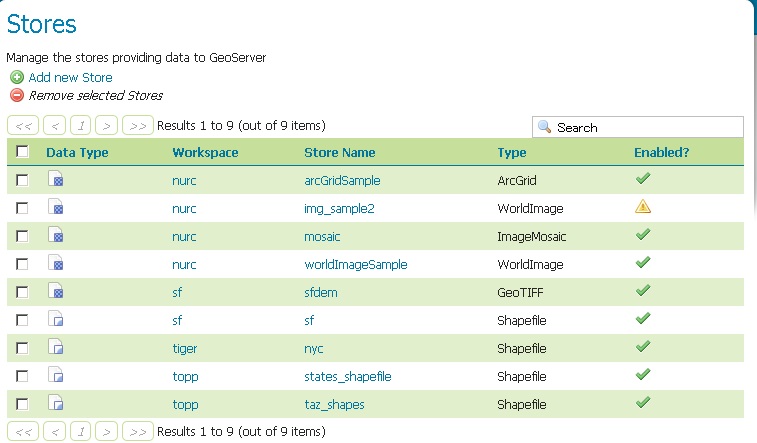Go to the next page using the top pager
Screen dimensions: 757x443
107,126
